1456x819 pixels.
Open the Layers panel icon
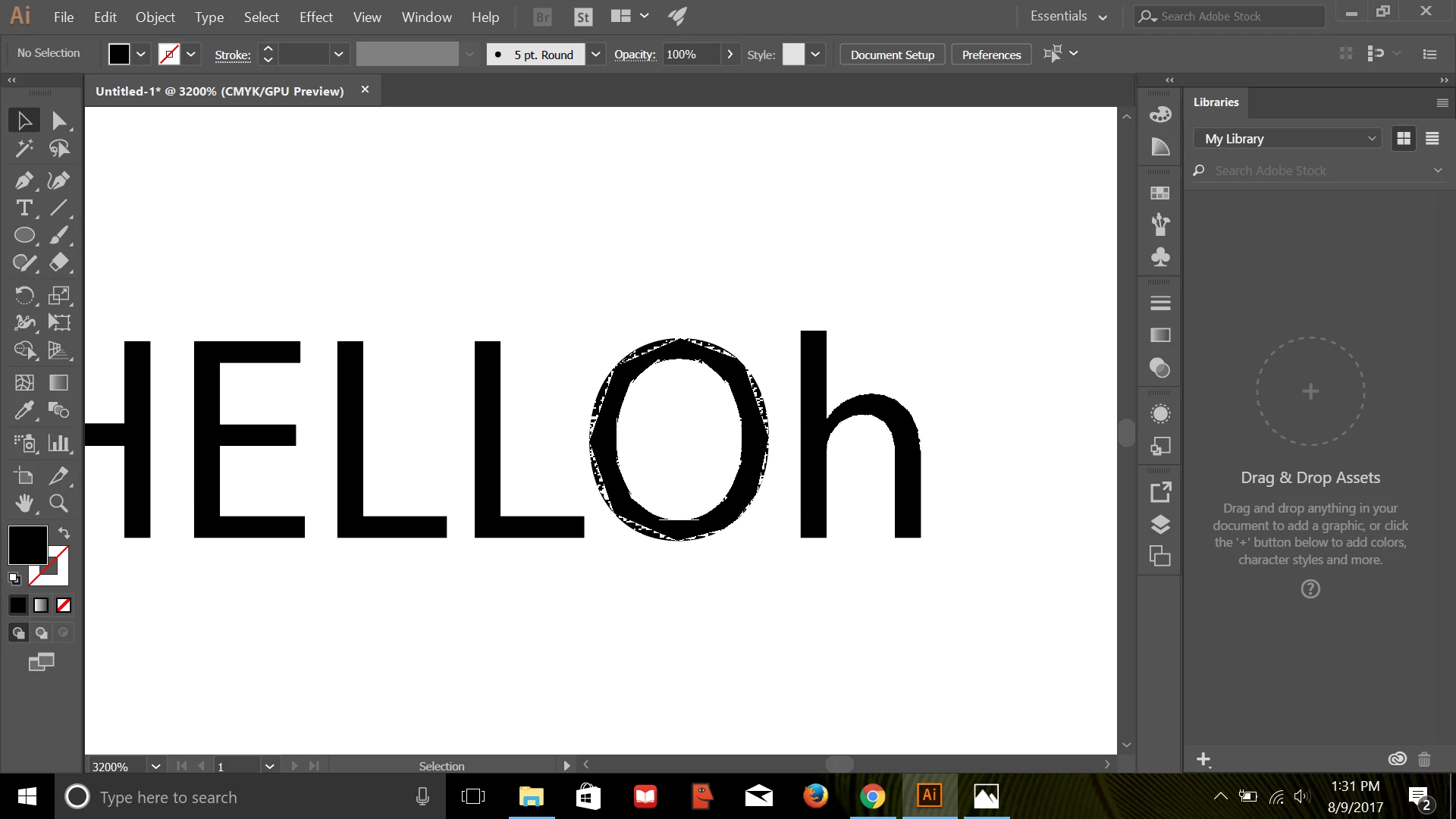pos(1160,525)
